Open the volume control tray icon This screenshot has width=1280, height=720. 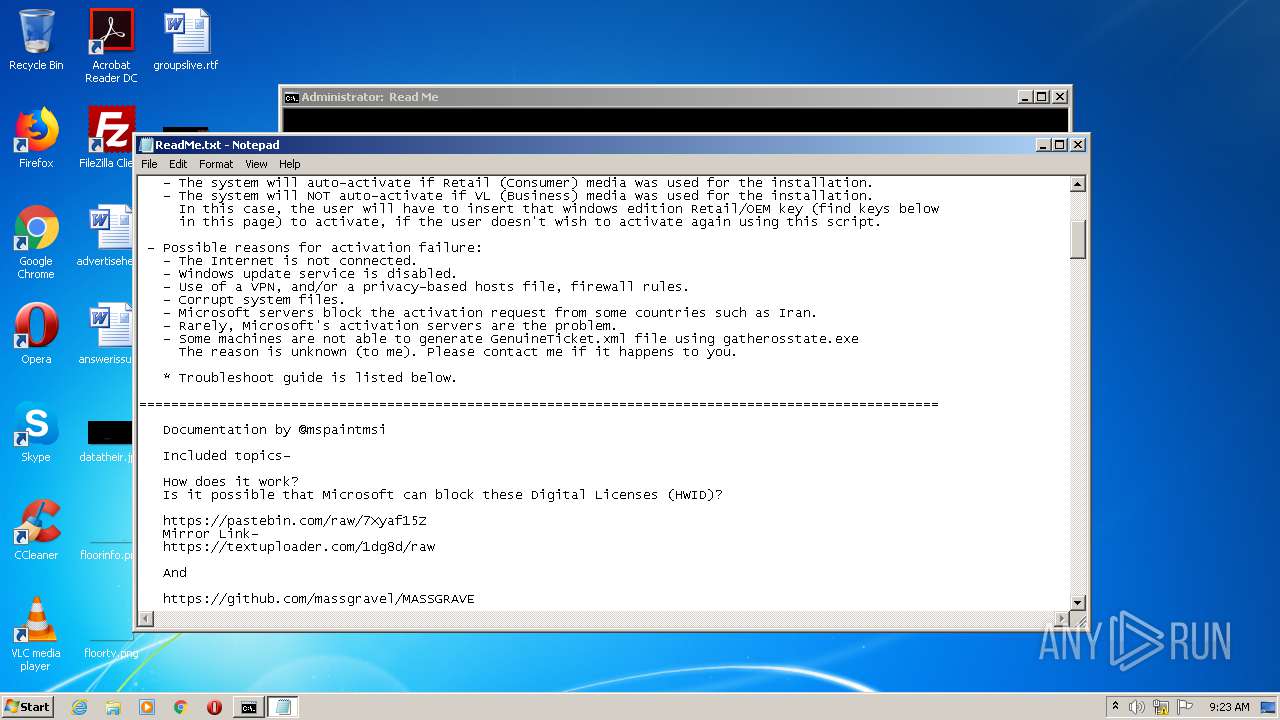[1137, 707]
